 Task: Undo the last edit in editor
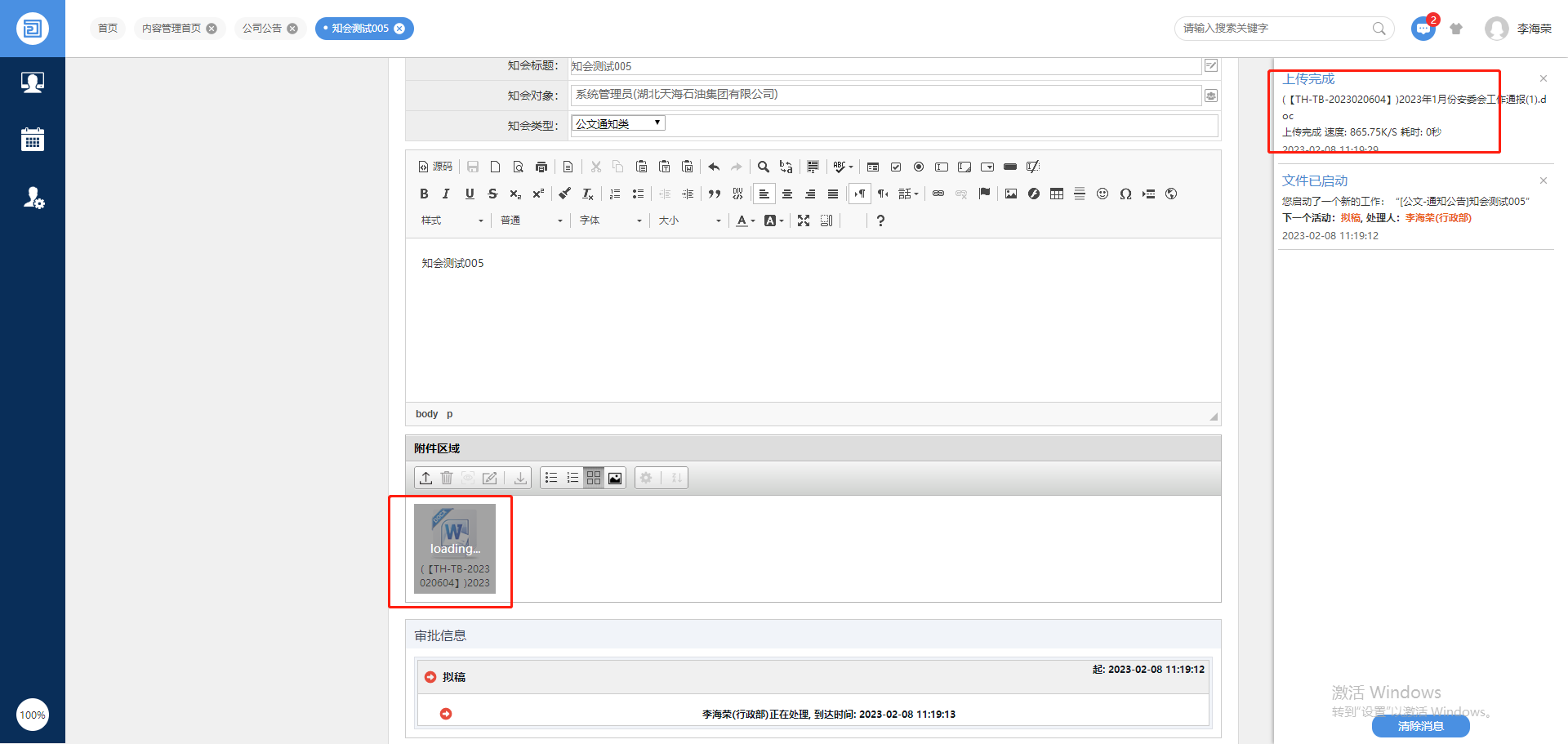[714, 167]
